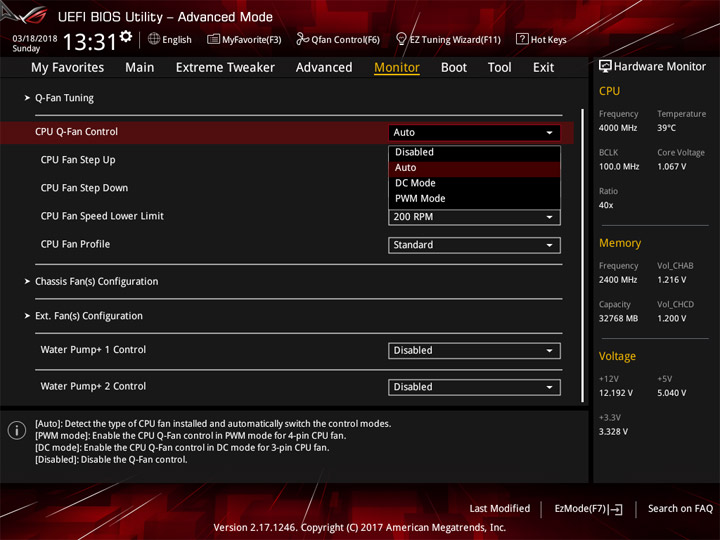The width and height of the screenshot is (720, 540).
Task: Open the Advanced tab
Action: (324, 68)
